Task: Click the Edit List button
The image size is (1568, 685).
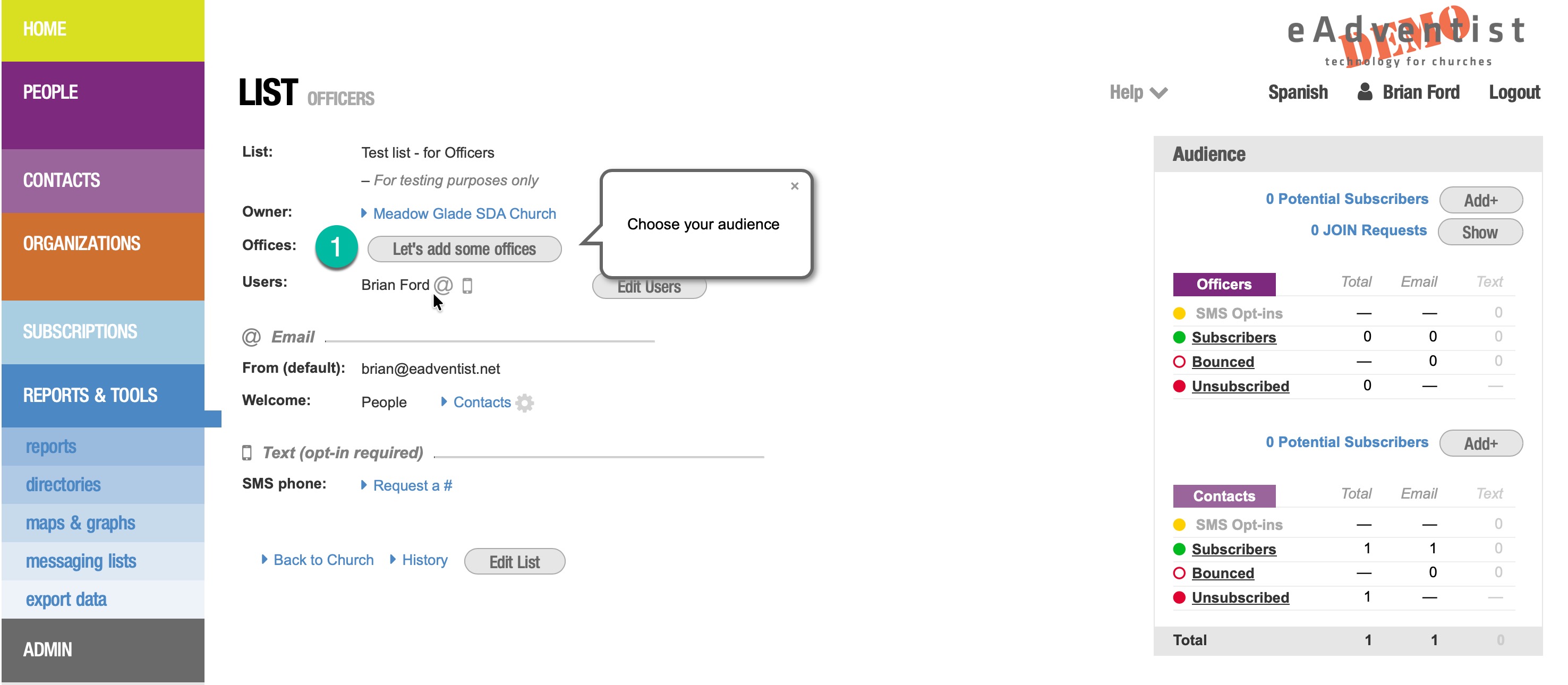Action: 514,561
